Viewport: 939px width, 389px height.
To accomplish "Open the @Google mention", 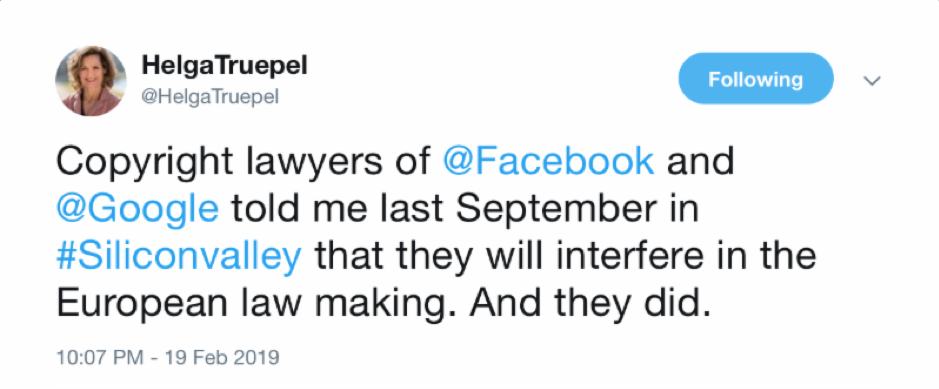I will (138, 209).
